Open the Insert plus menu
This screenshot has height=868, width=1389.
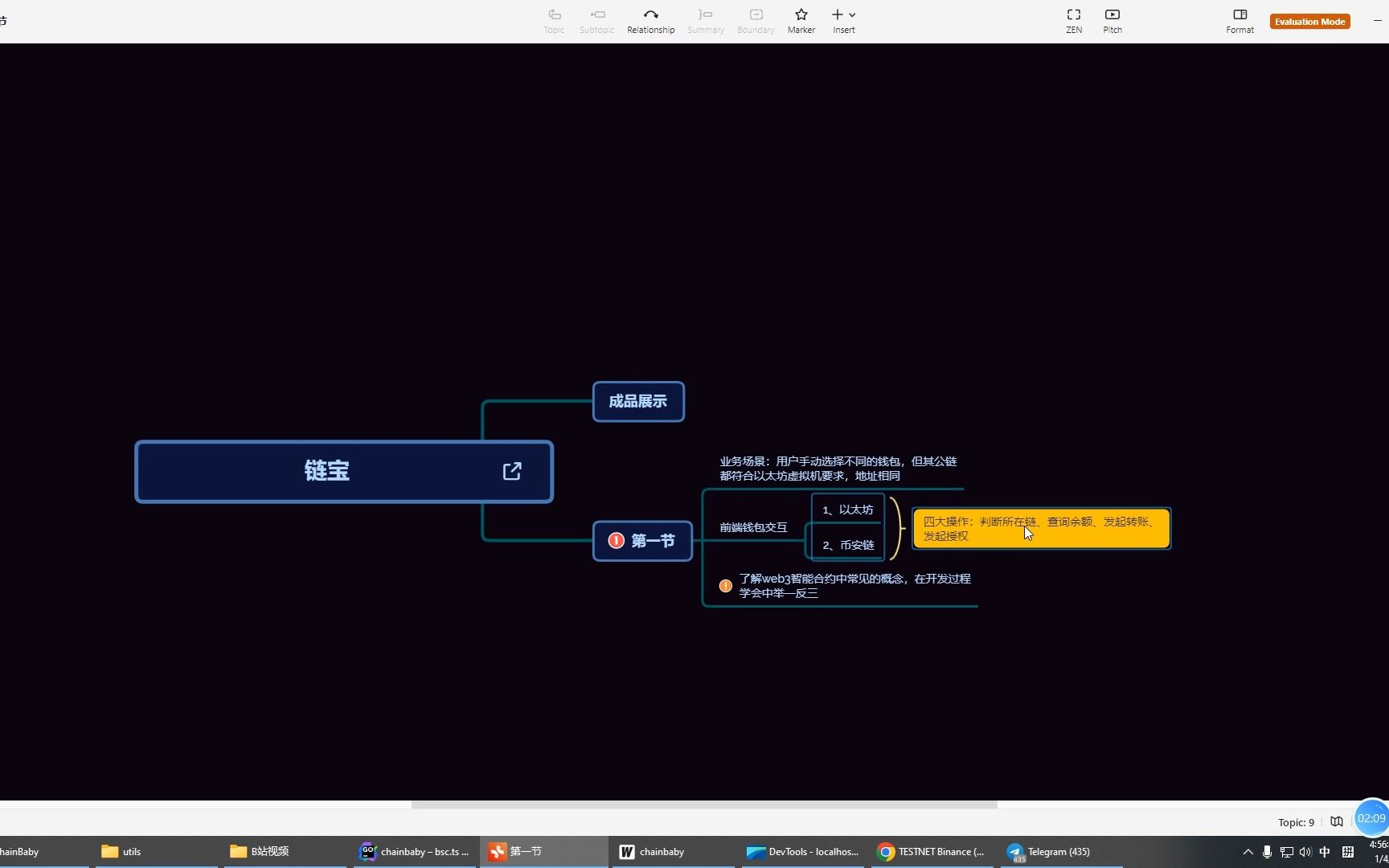[843, 21]
